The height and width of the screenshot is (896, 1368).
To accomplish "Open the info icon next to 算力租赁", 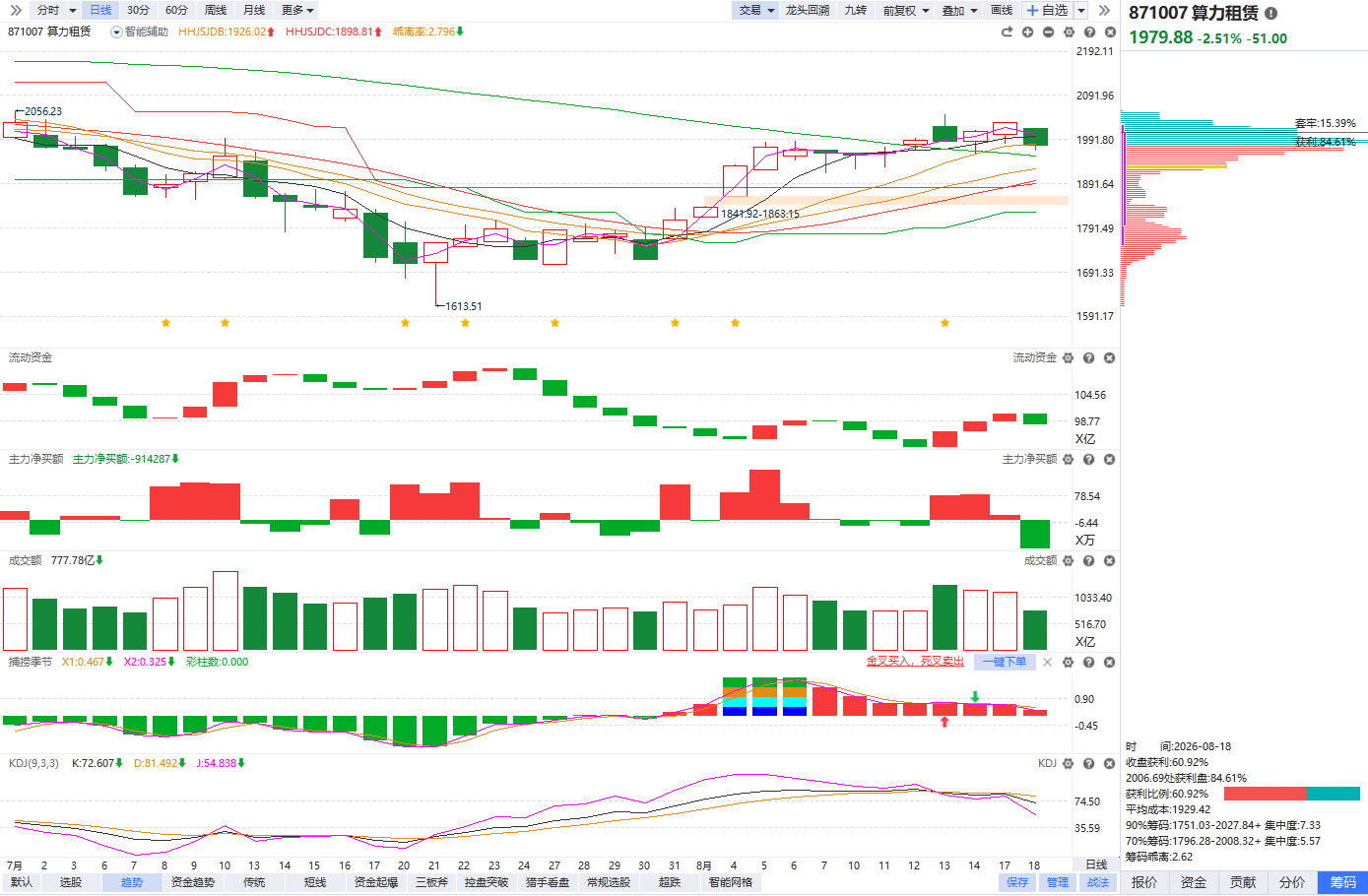I will coord(1270,13).
